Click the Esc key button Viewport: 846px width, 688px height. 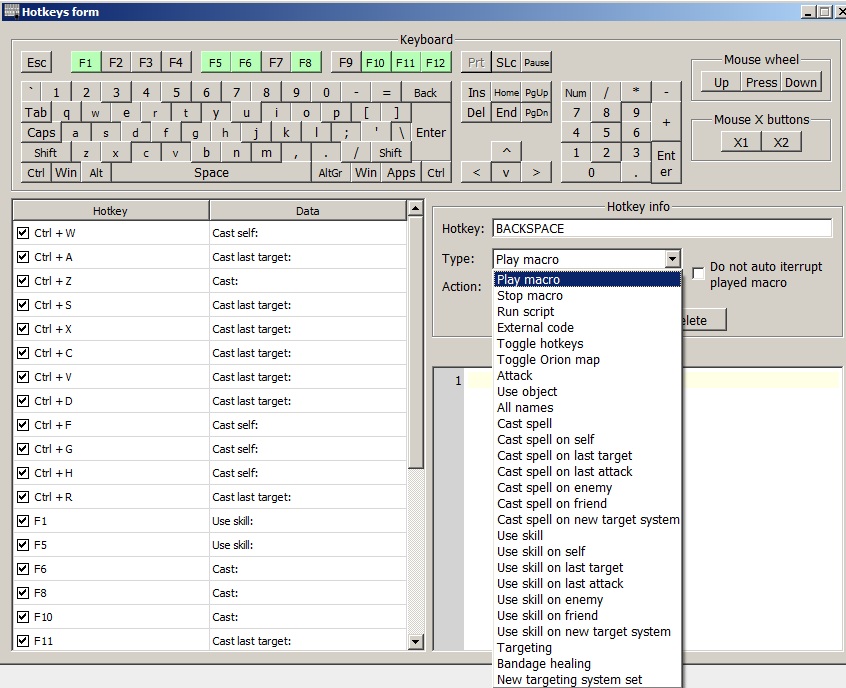coord(37,63)
